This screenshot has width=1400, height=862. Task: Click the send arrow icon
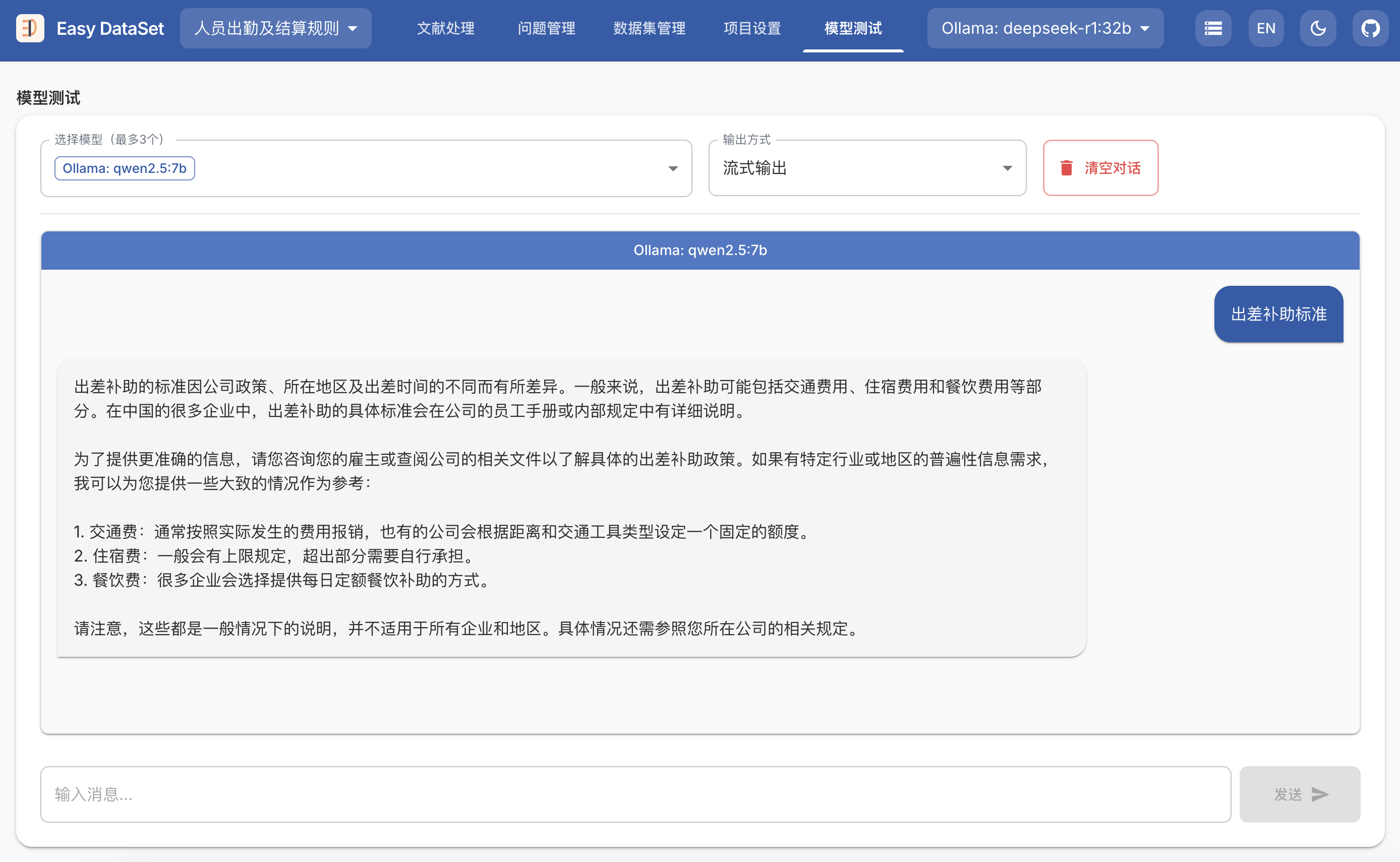click(x=1320, y=794)
